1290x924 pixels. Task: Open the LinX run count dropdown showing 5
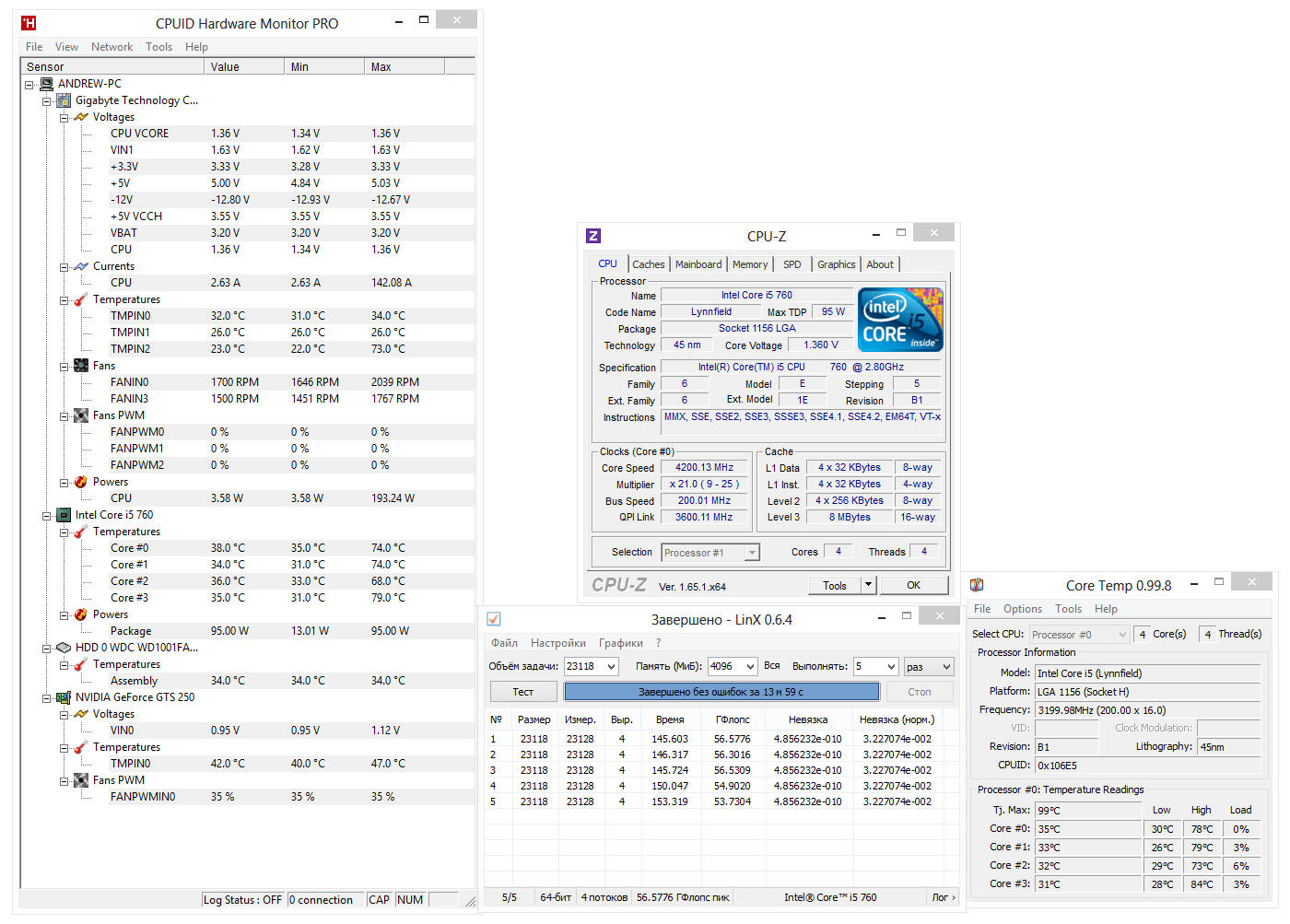click(890, 666)
